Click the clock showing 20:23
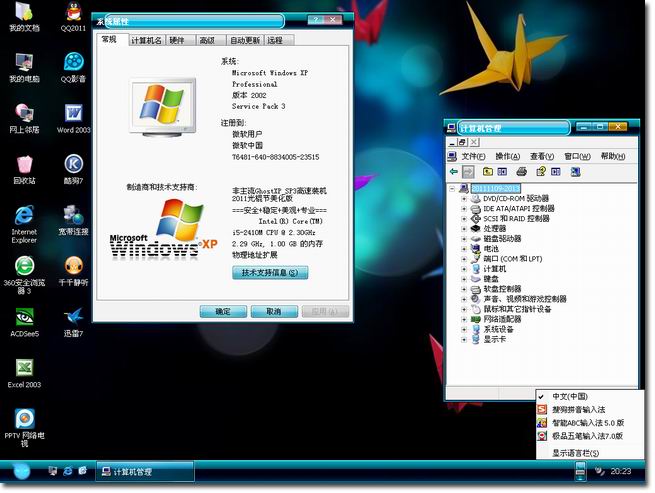 click(621, 471)
